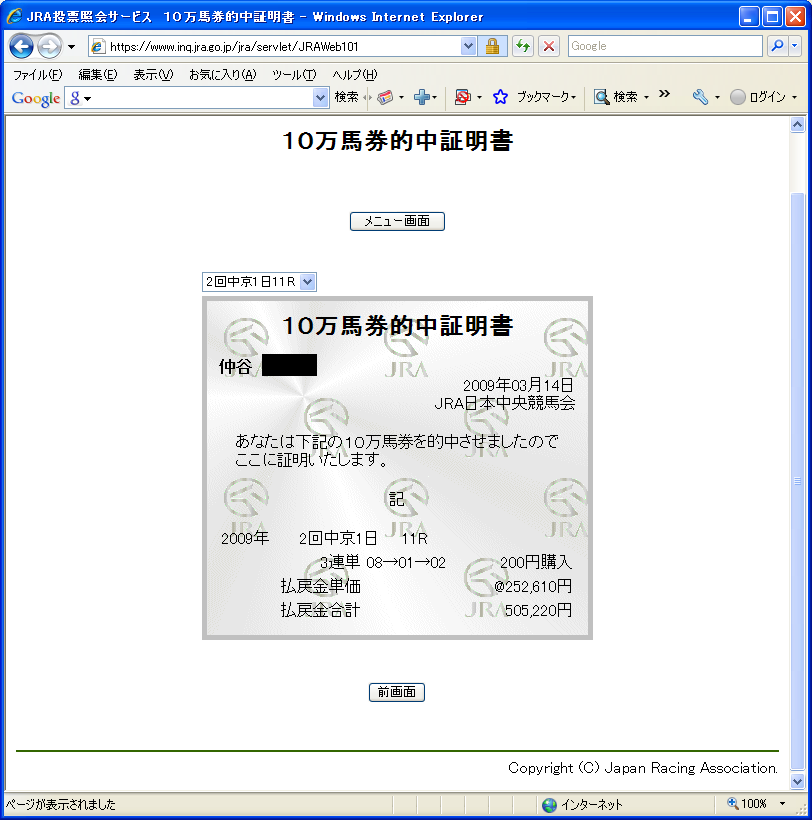
Task: Click the メニュー画面 button
Action: pyautogui.click(x=397, y=221)
